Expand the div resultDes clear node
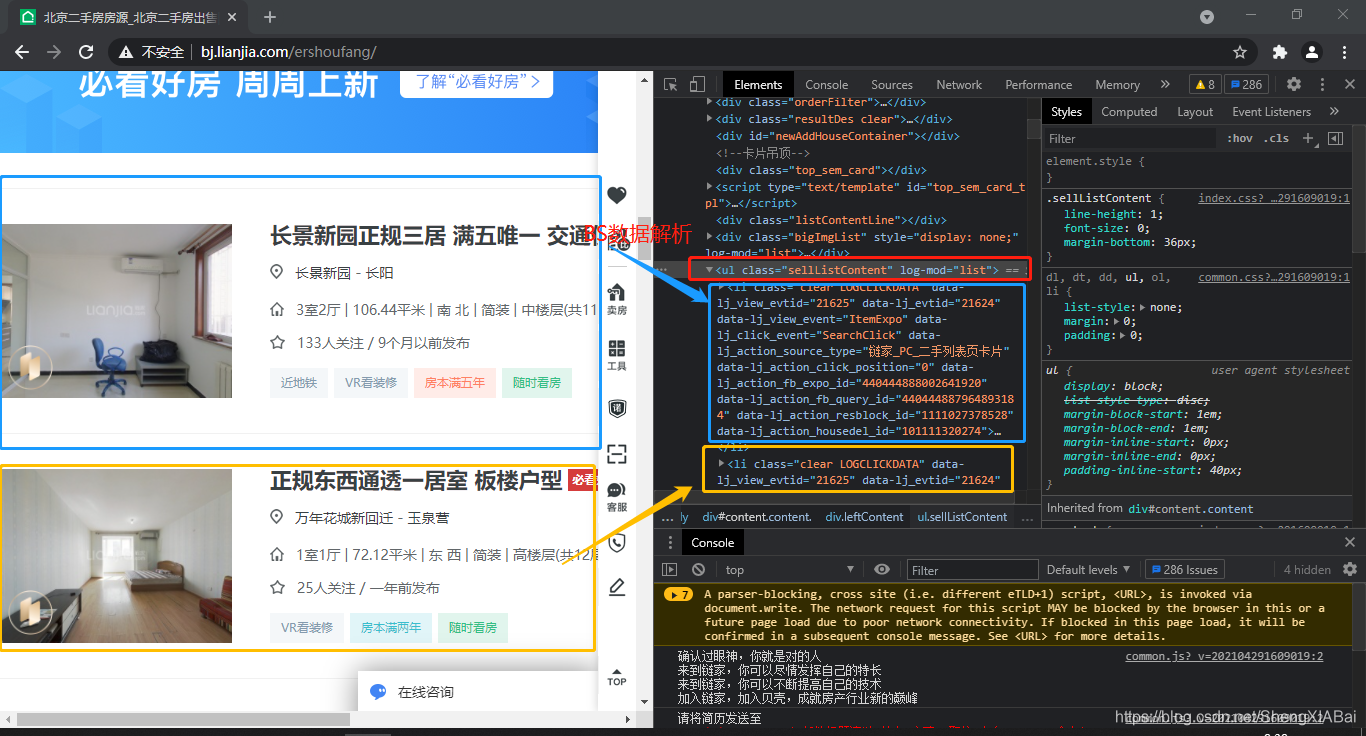 coord(710,119)
